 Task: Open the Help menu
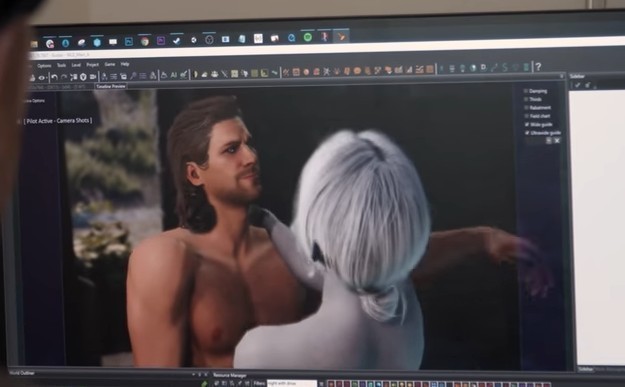(125, 64)
